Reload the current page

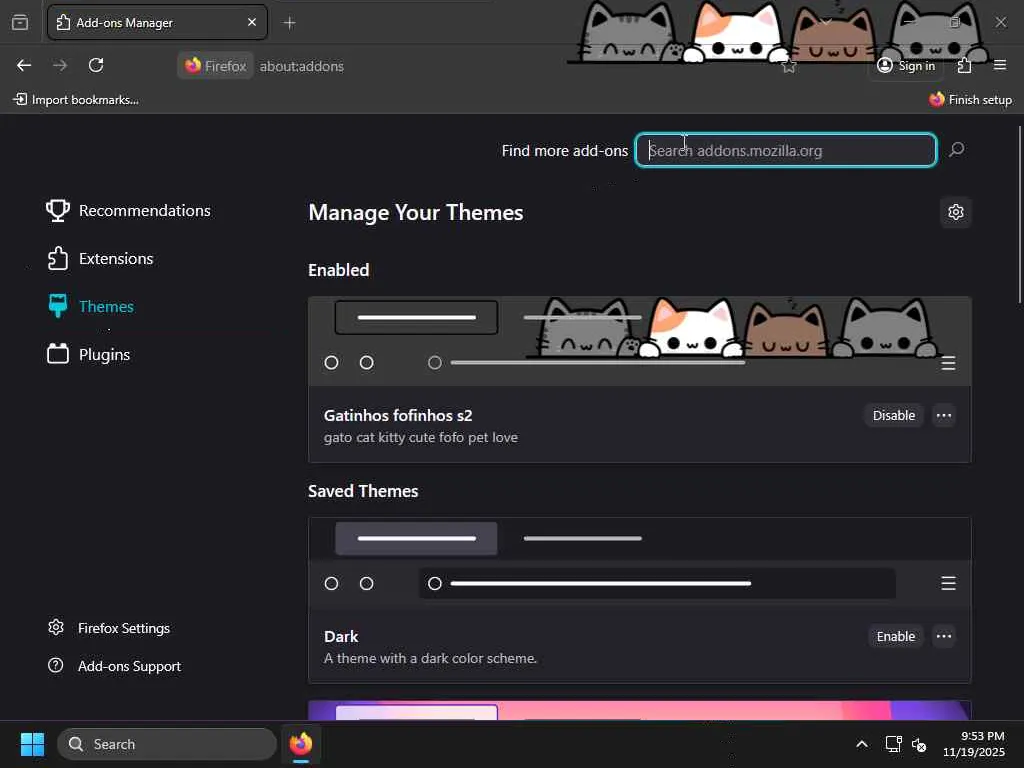click(x=96, y=65)
